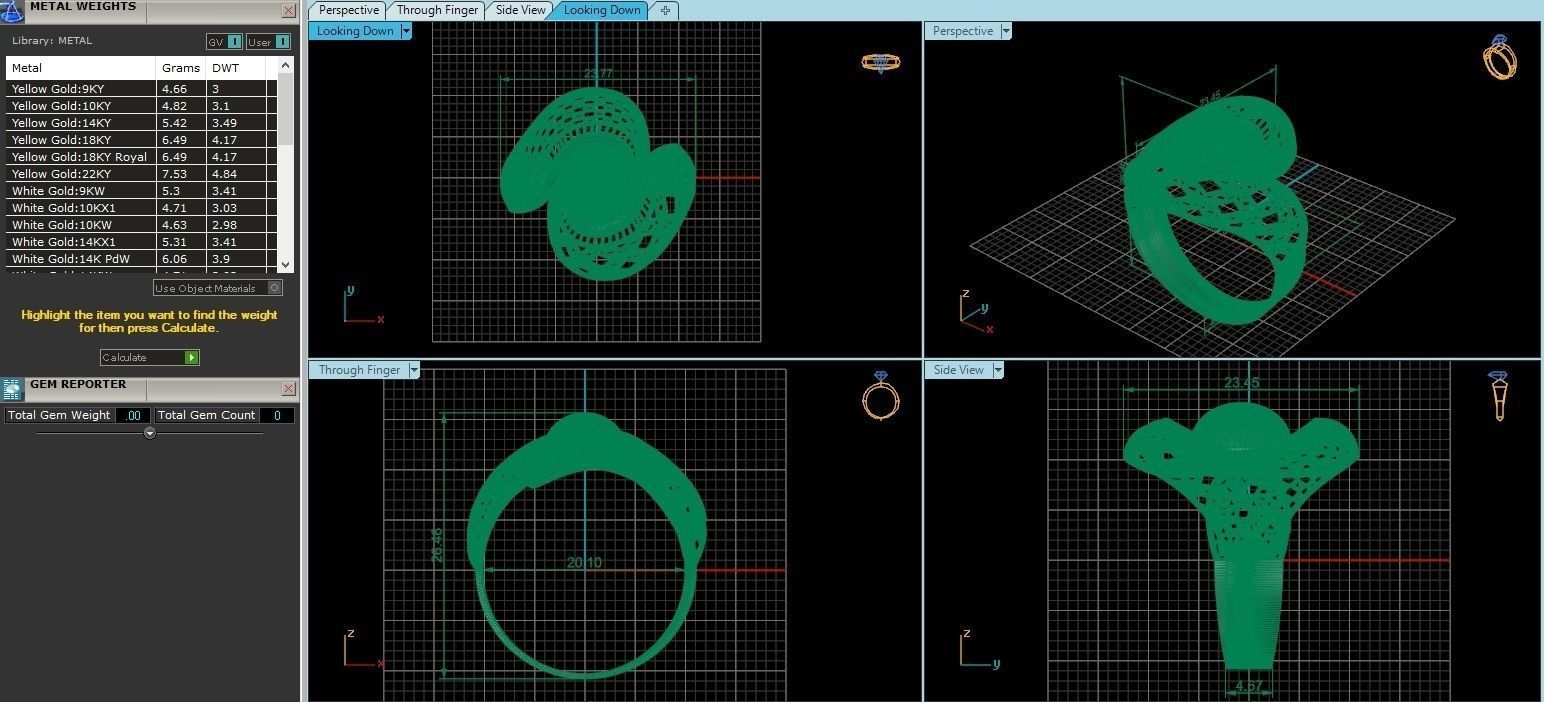Select the Yellow Gold:18KY Royal row

coord(141,157)
